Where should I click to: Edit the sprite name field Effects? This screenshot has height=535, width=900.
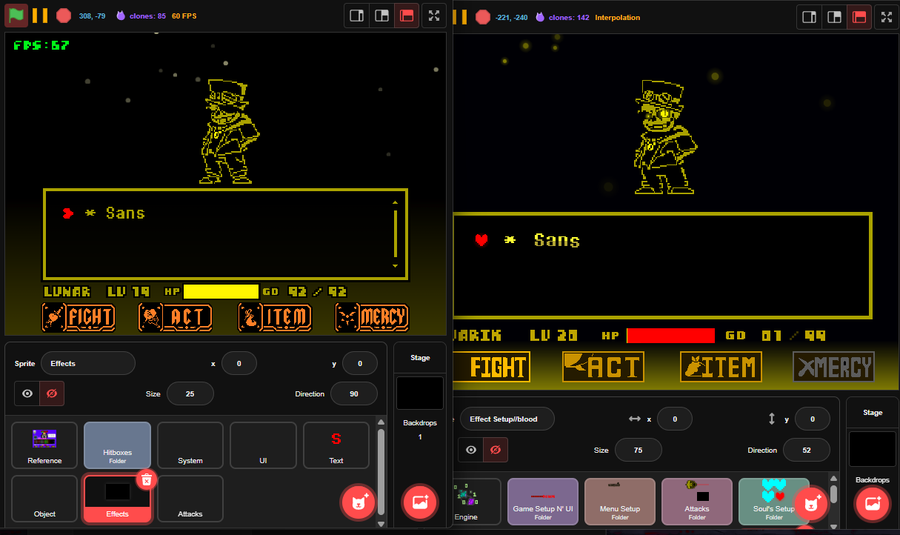[88, 363]
